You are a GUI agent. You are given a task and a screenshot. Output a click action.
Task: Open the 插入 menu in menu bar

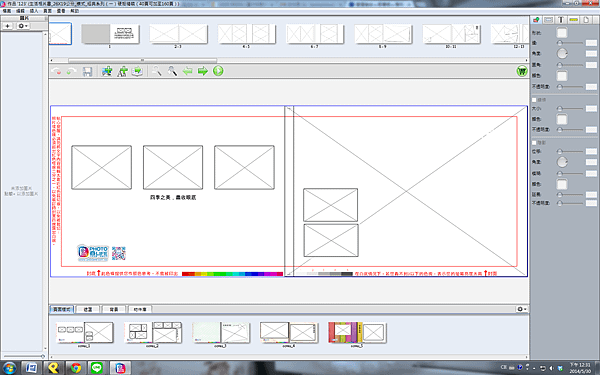click(34, 11)
